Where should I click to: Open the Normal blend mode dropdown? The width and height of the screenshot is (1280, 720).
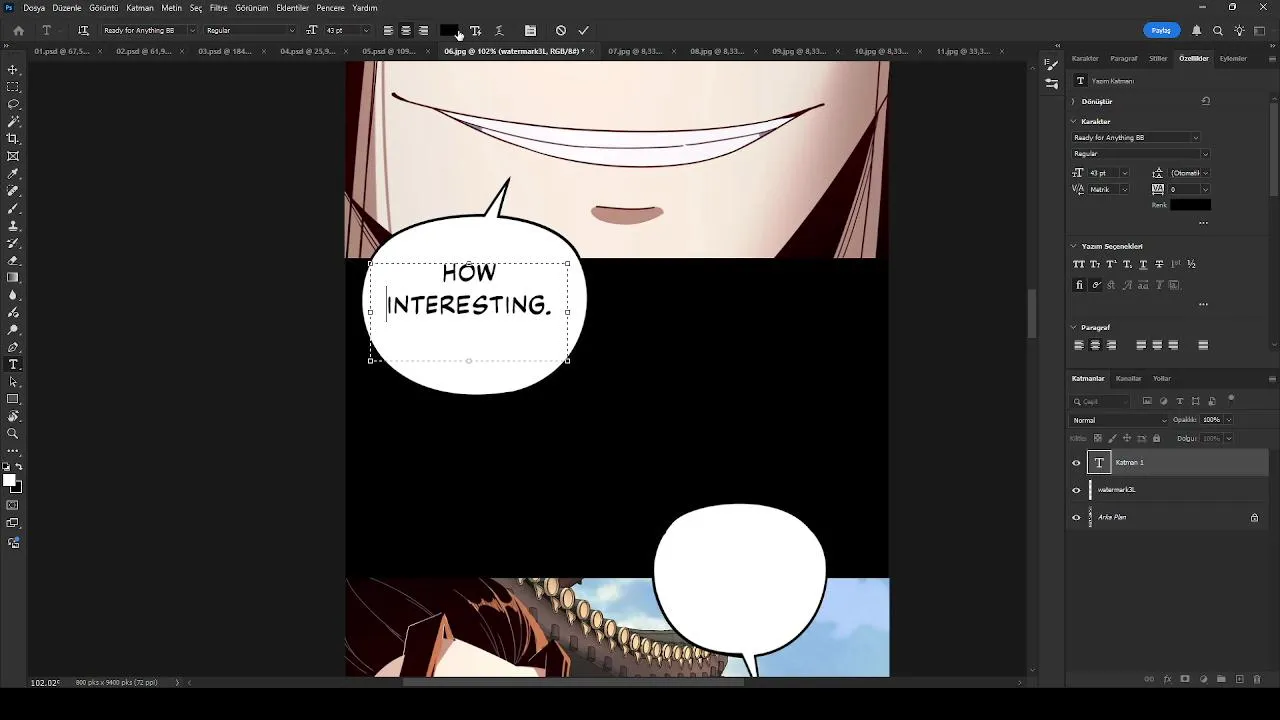pos(1120,420)
